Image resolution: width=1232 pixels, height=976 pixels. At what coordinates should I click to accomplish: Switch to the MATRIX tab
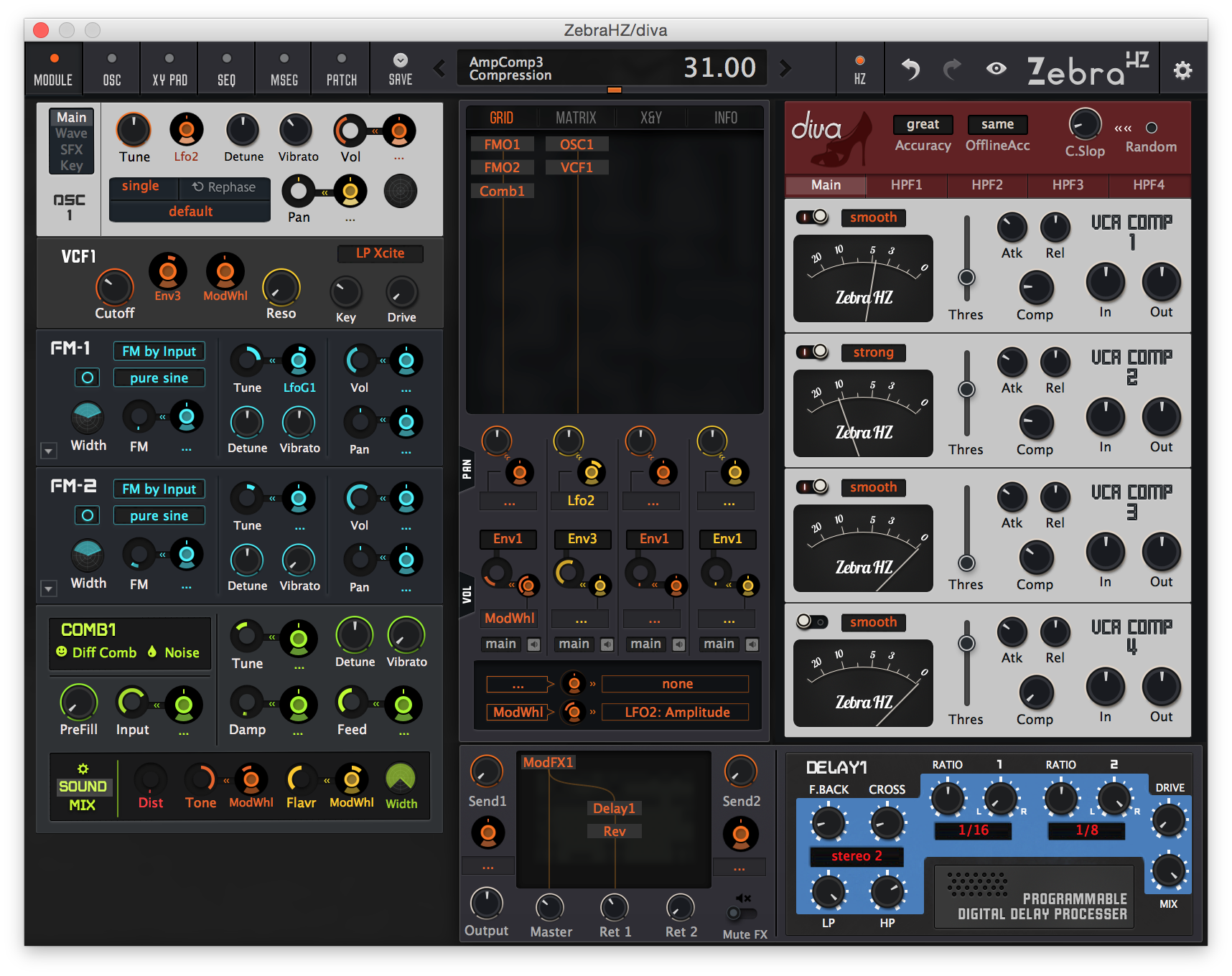click(x=576, y=118)
